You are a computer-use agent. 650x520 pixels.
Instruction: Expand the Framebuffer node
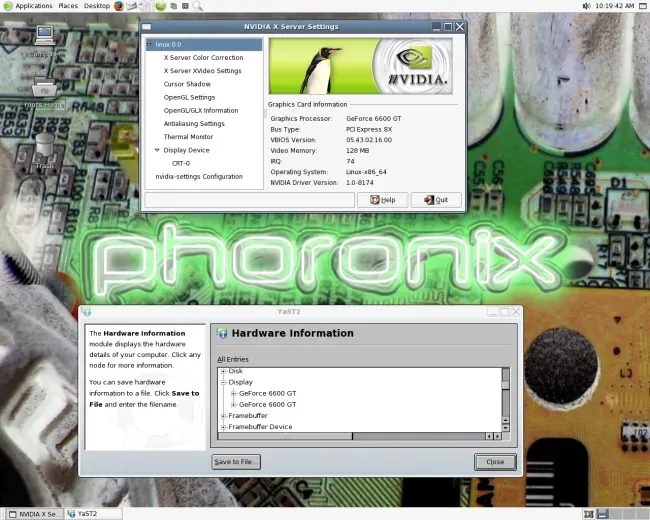point(223,416)
